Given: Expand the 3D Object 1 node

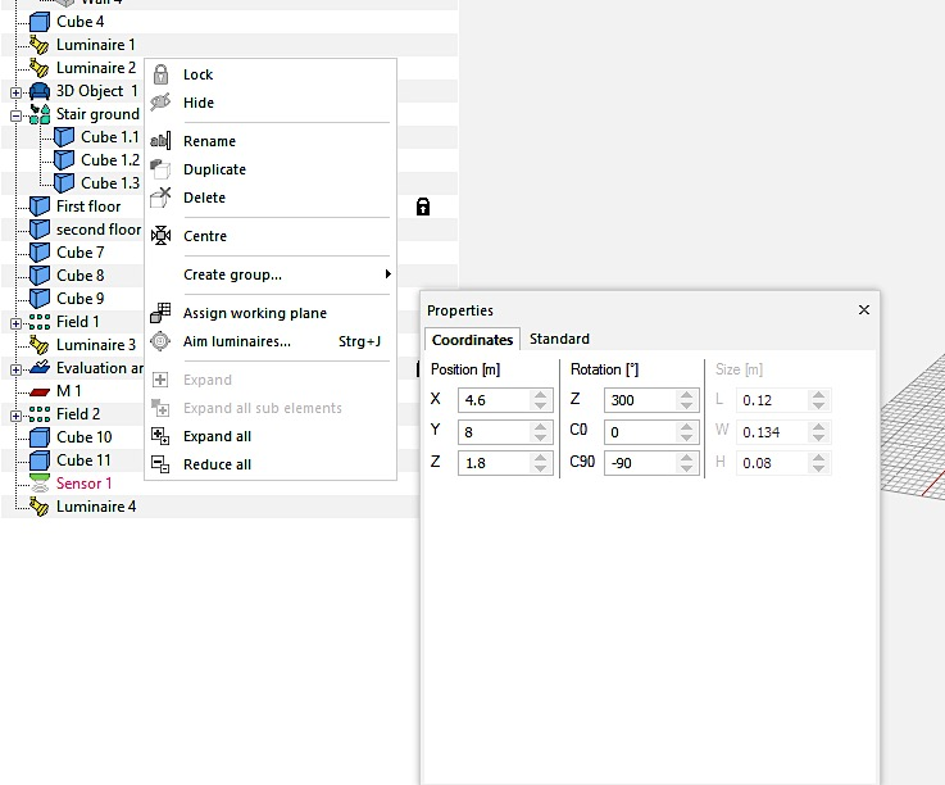Looking at the screenshot, I should [16, 93].
